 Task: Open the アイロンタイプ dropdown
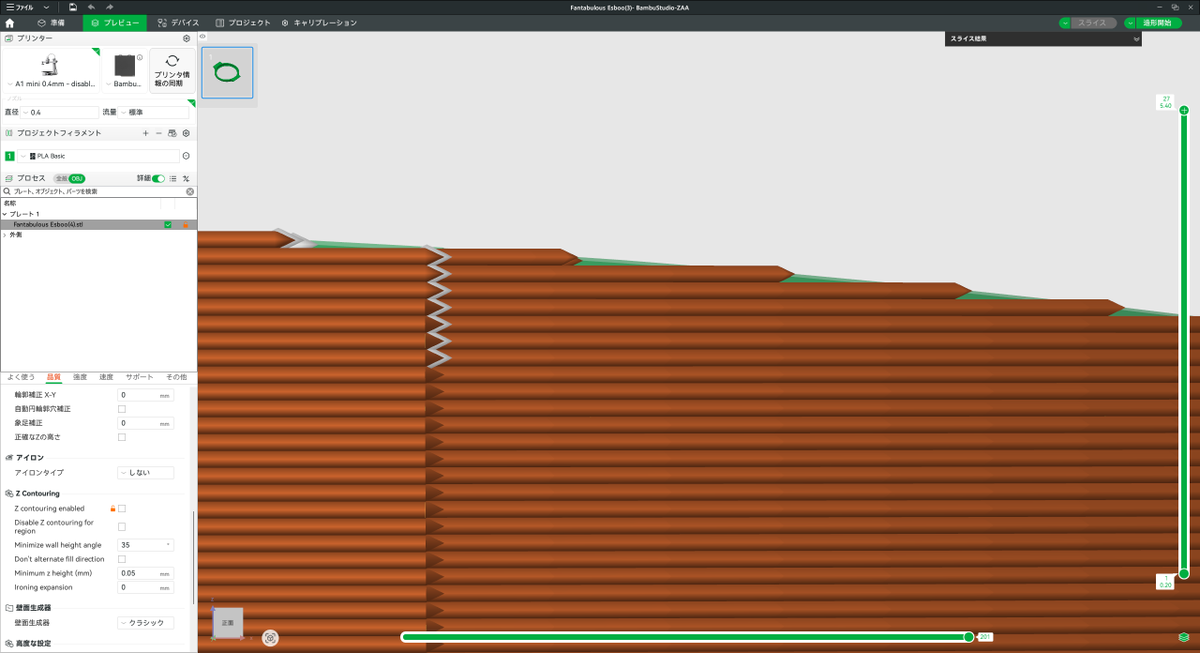point(146,473)
